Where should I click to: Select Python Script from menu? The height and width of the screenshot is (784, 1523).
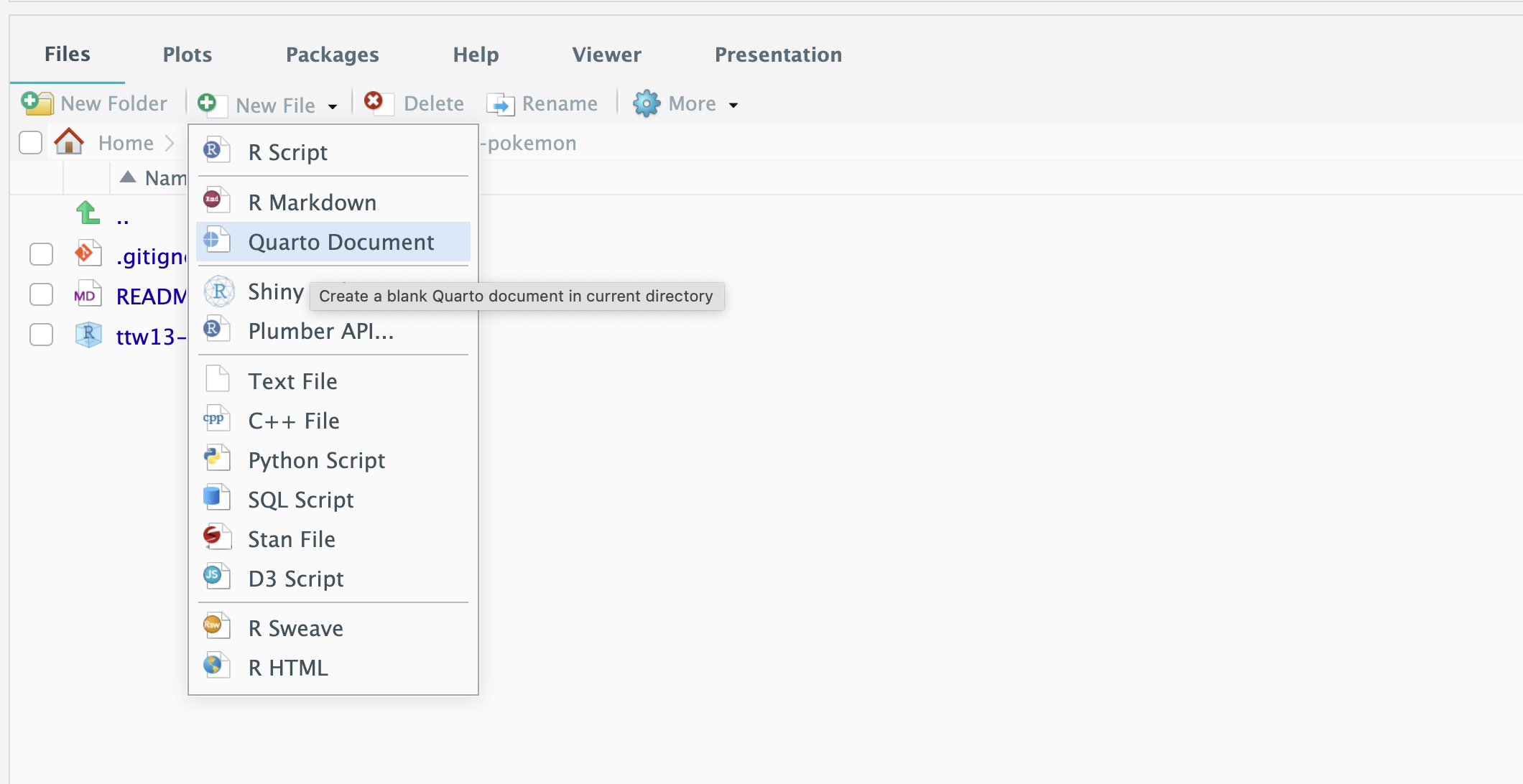point(316,460)
